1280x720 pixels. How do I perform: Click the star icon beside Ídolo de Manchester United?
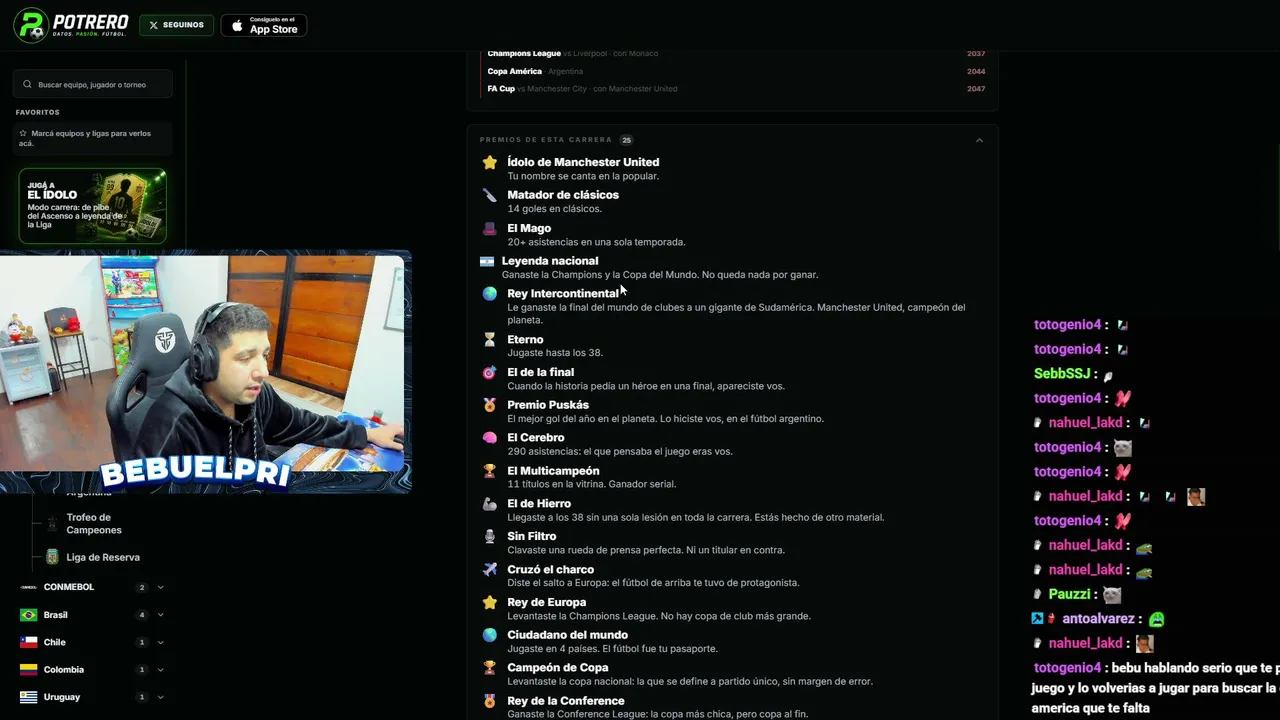pos(489,162)
